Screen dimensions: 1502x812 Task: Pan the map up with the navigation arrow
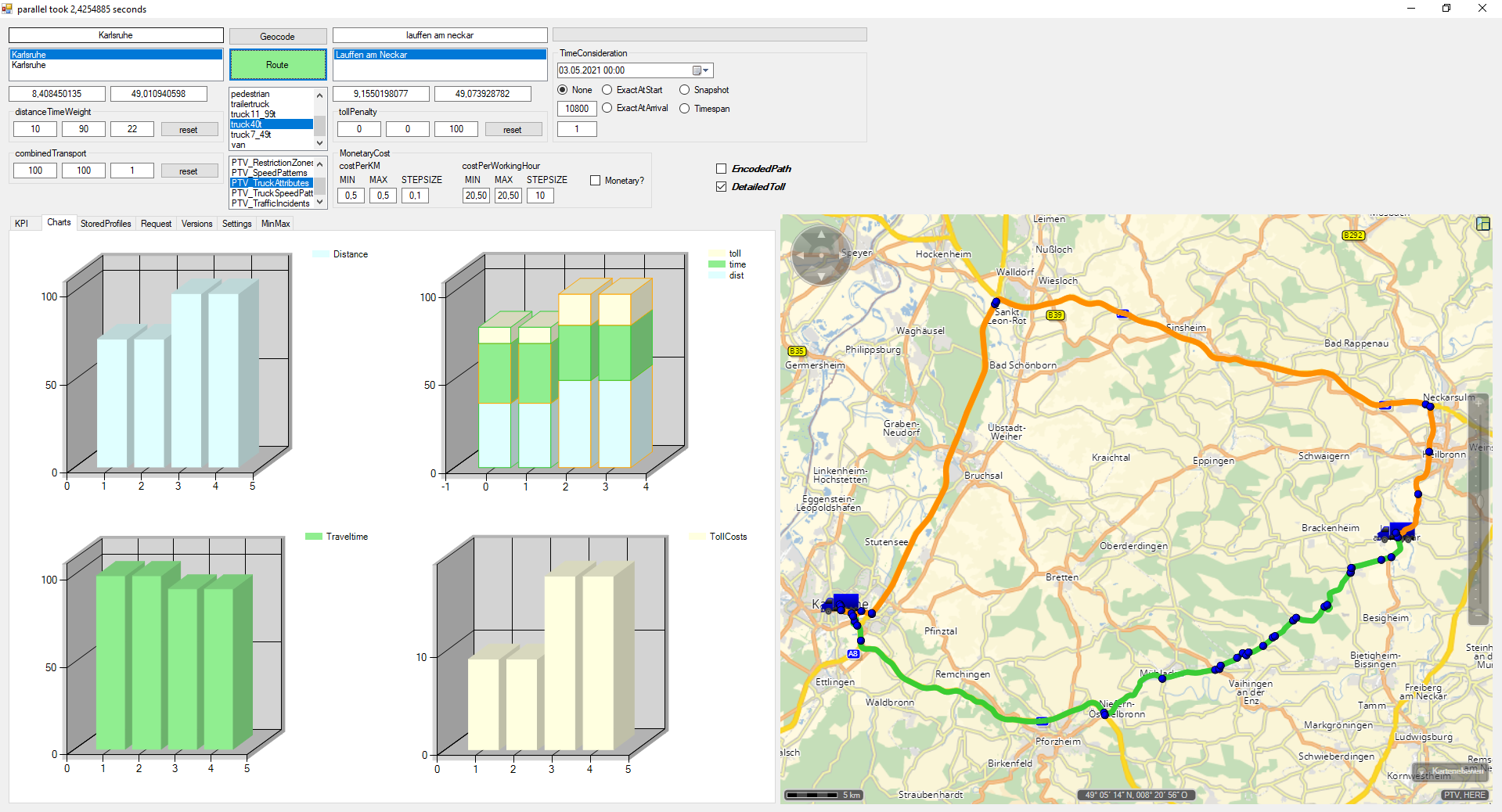820,234
